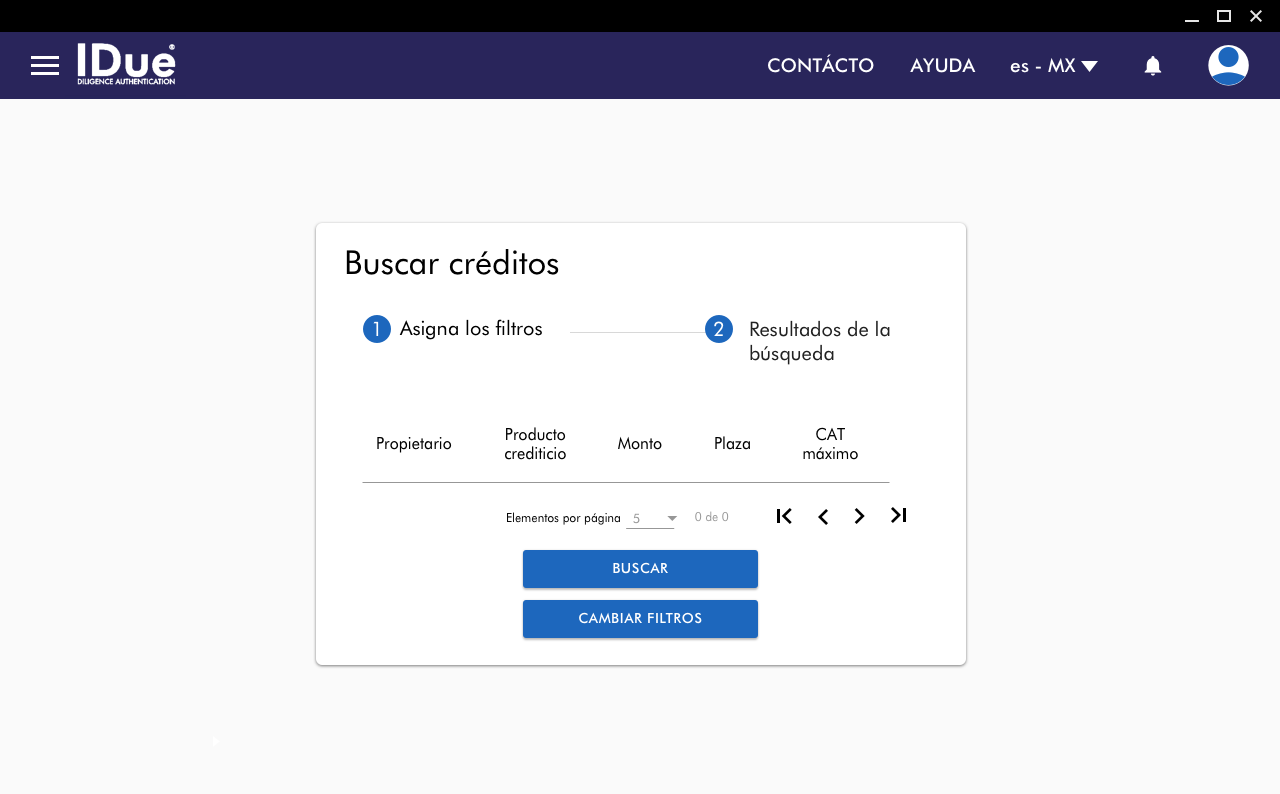Screen dimensions: 1280x794
Task: Go to the first results page
Action: coord(784,516)
